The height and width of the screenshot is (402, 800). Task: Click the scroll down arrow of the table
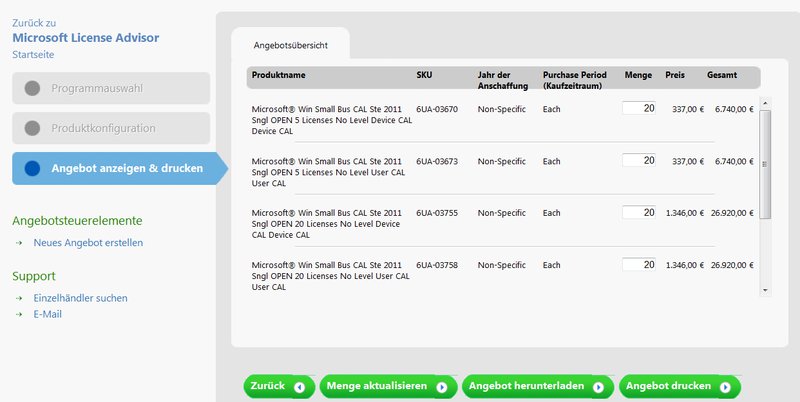point(765,290)
